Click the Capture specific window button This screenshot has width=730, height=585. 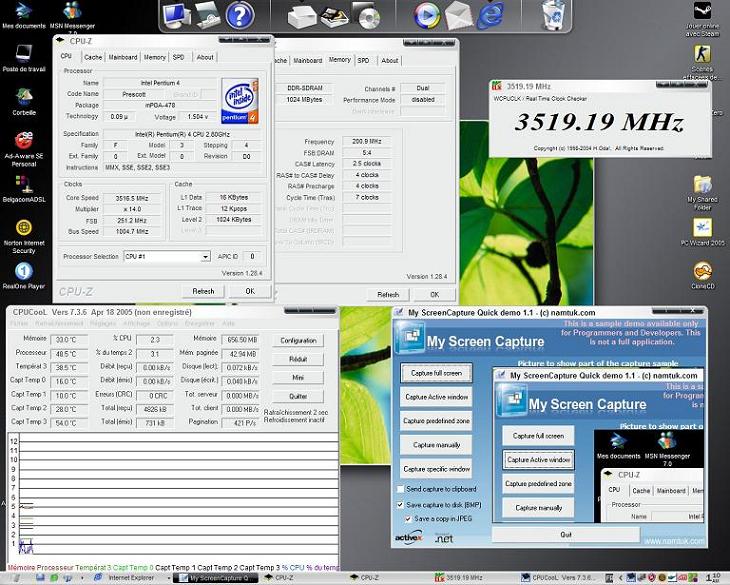click(436, 469)
